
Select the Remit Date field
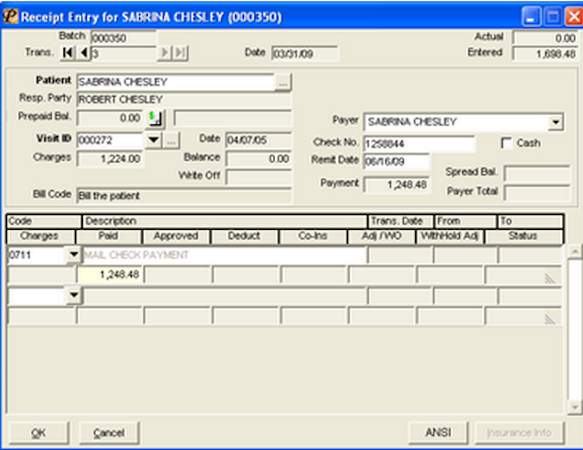(x=396, y=162)
